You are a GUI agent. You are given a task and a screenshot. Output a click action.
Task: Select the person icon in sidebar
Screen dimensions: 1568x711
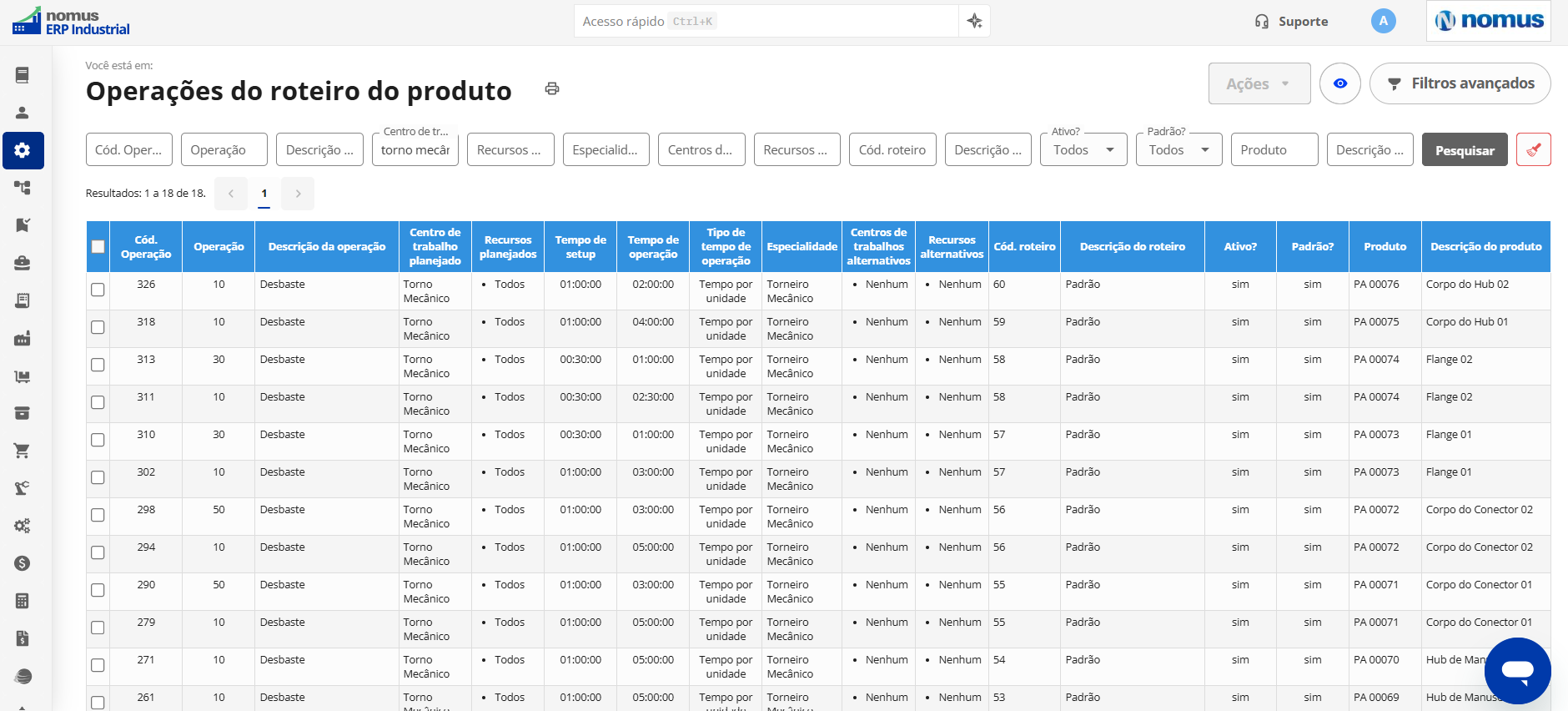tap(23, 113)
